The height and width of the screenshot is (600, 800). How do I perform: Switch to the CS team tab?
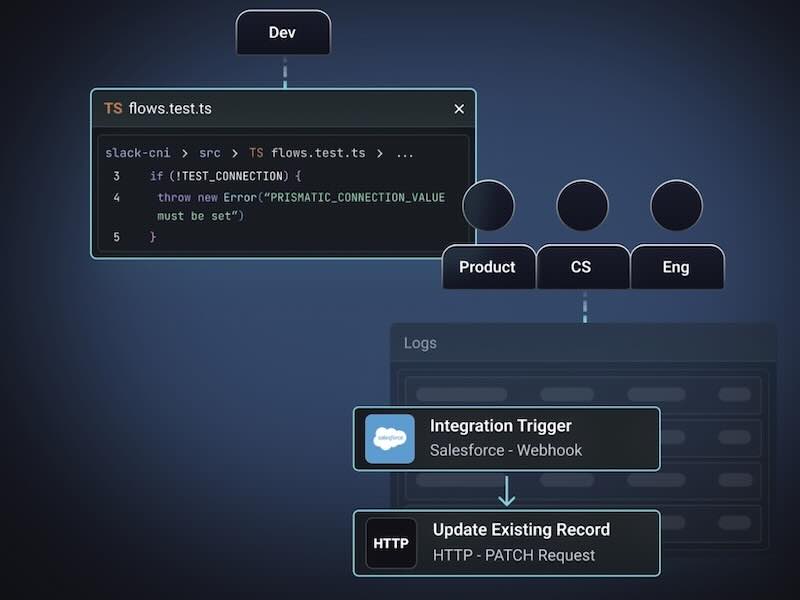tap(581, 267)
